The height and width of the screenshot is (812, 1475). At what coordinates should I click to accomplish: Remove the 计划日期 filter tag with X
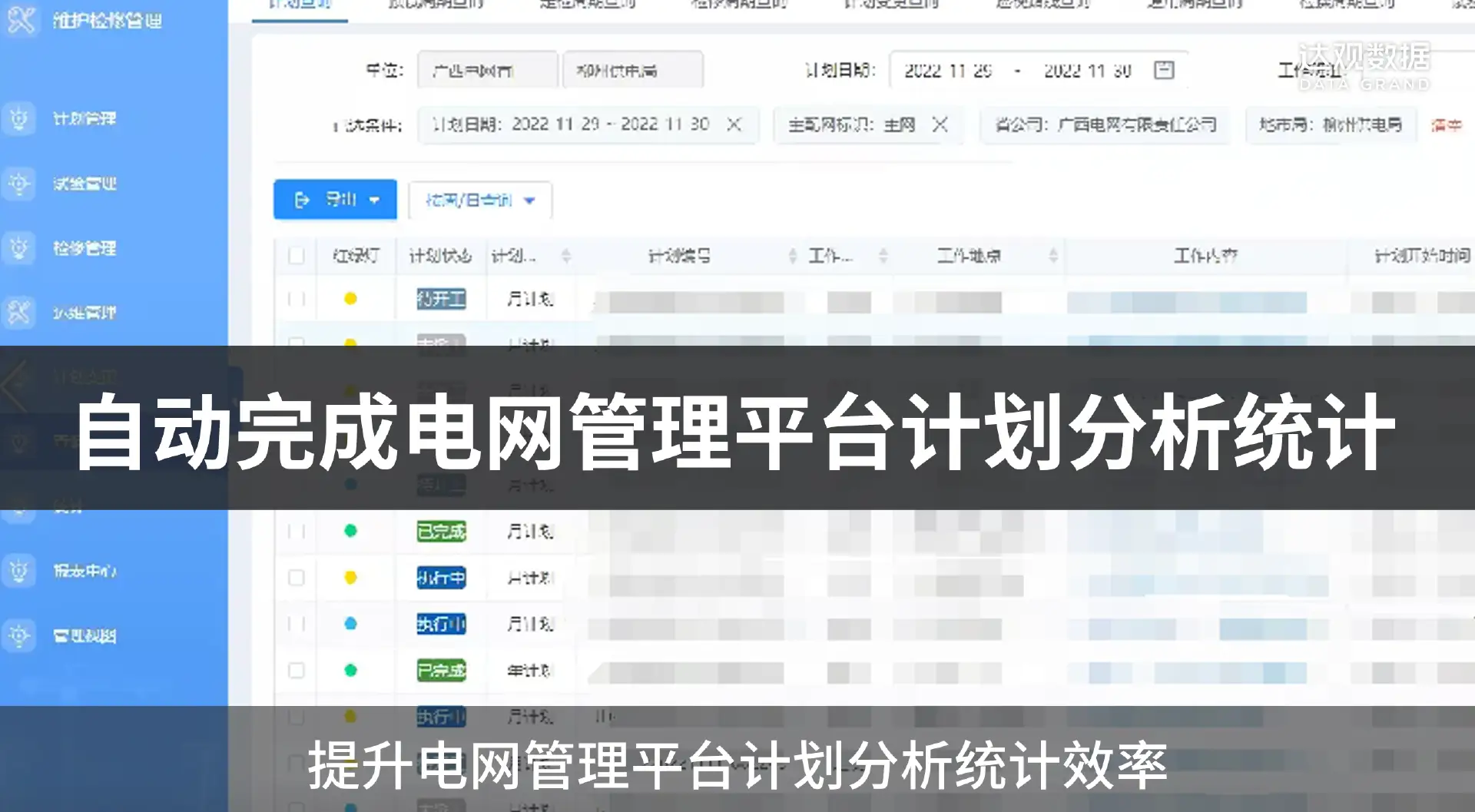[x=734, y=124]
